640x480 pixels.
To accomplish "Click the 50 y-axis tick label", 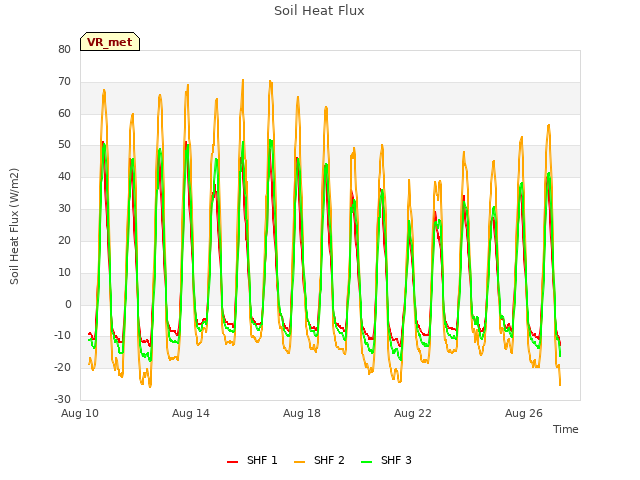I will pos(64,144).
